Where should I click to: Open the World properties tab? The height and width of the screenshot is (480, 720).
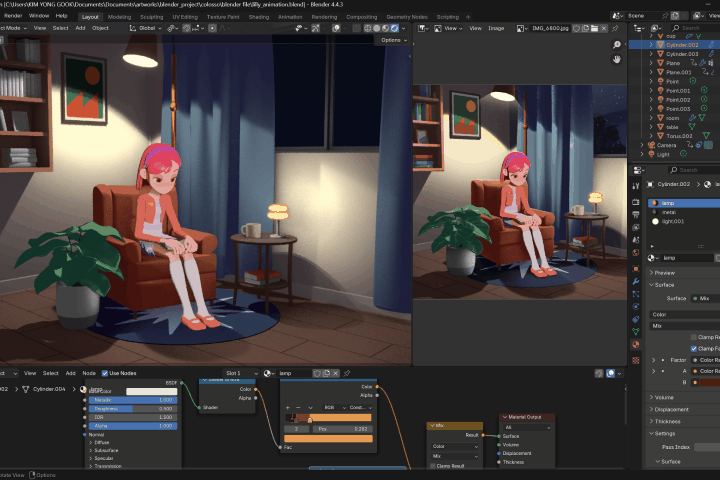636,253
